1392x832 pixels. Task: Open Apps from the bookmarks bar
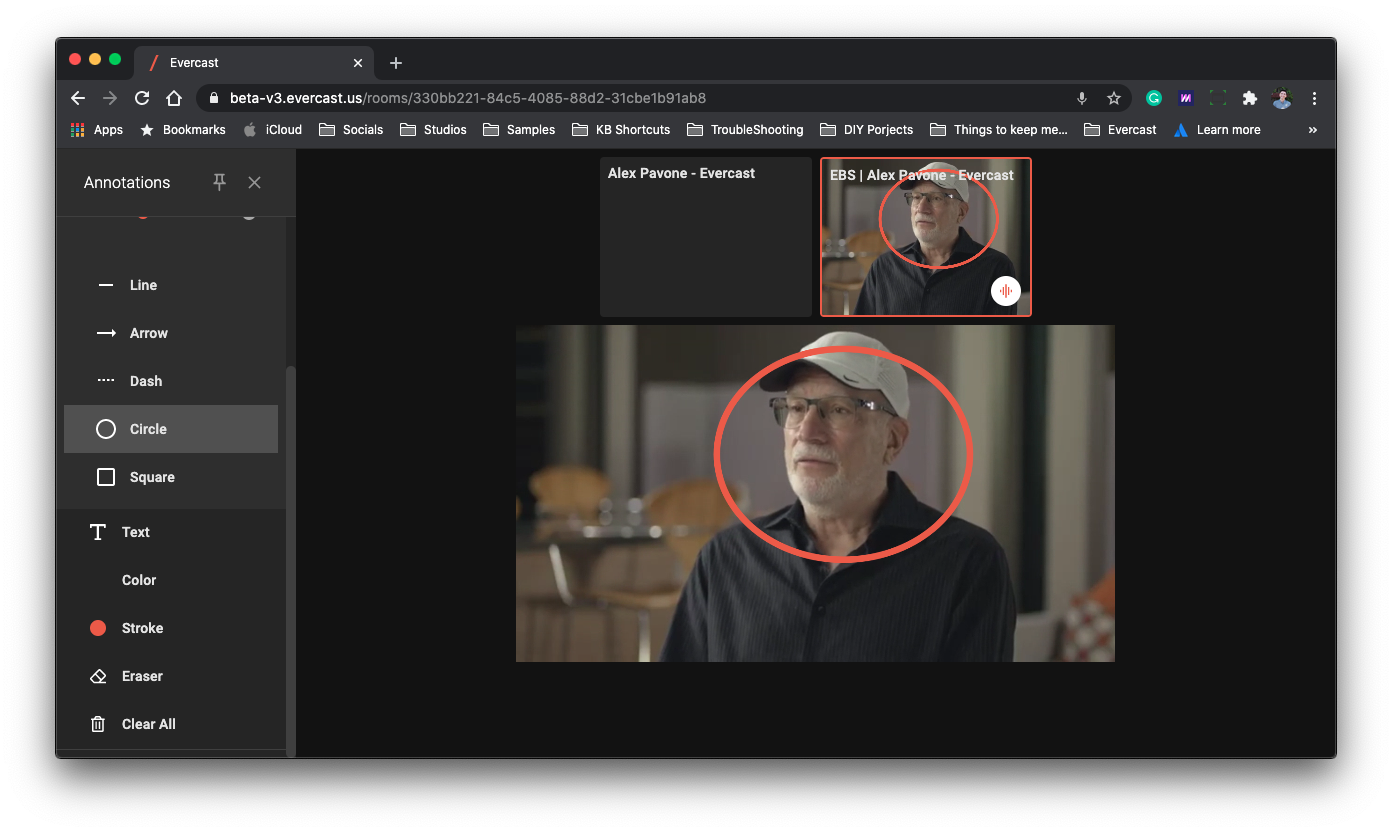[x=97, y=130]
